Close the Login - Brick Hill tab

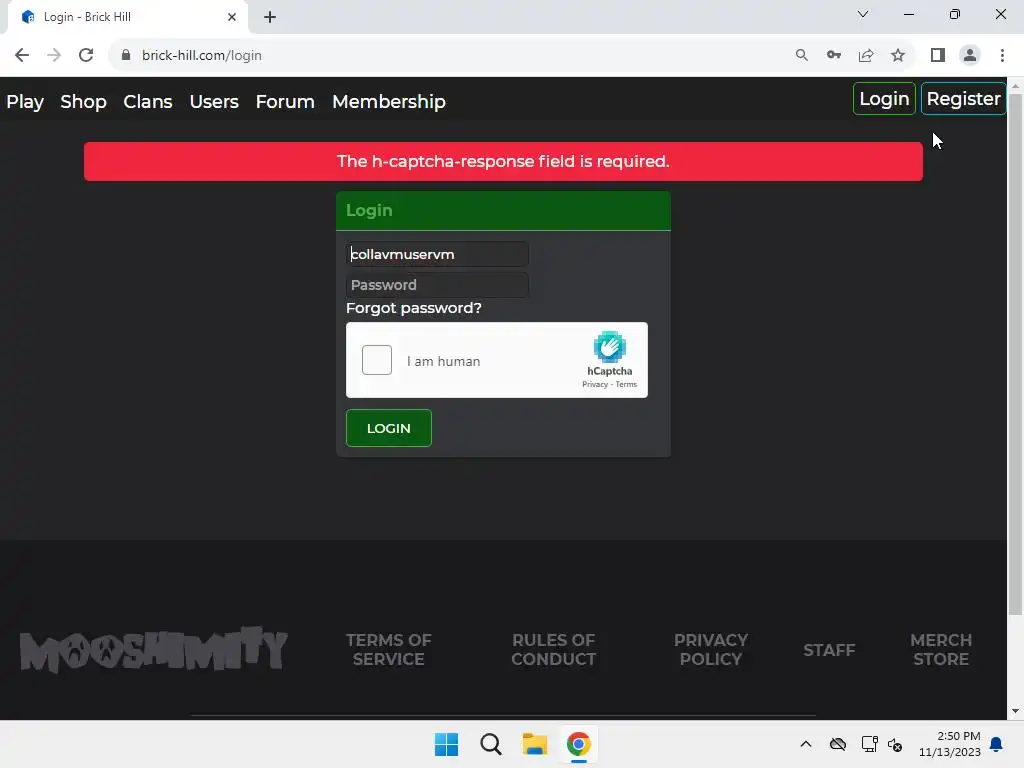tap(232, 17)
